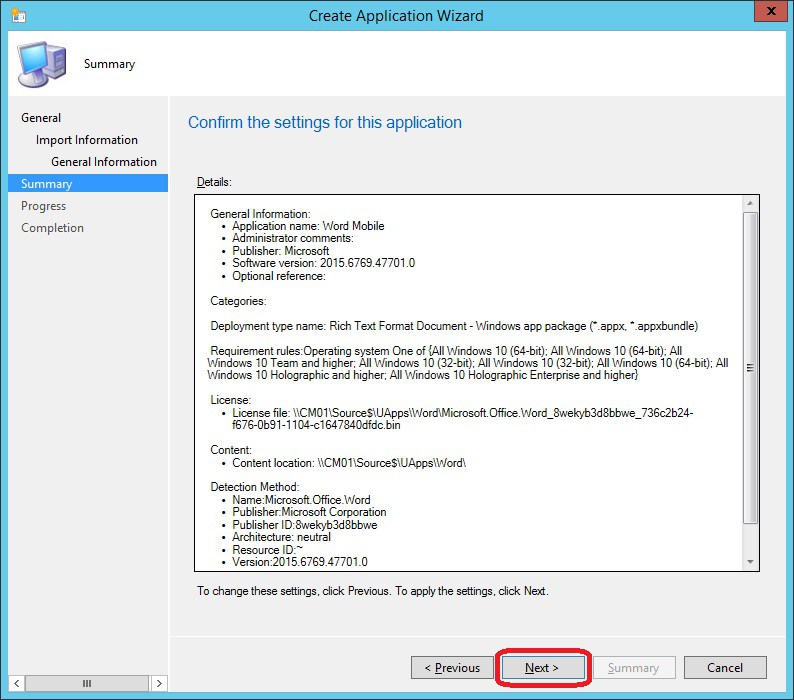The height and width of the screenshot is (700, 794).
Task: Select General in the wizard steps
Action: click(x=41, y=118)
